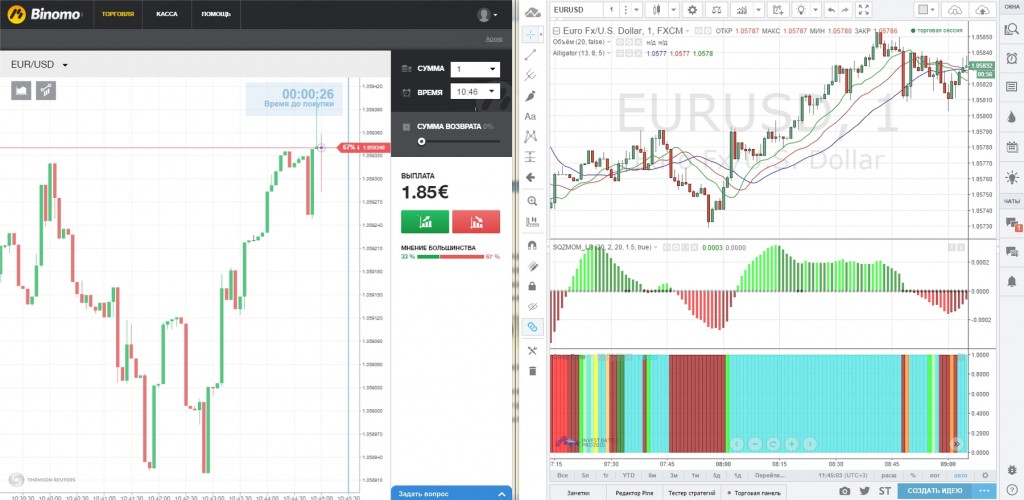Toggle the лог scale option
The width and height of the screenshot is (1024, 500).
tap(936, 475)
